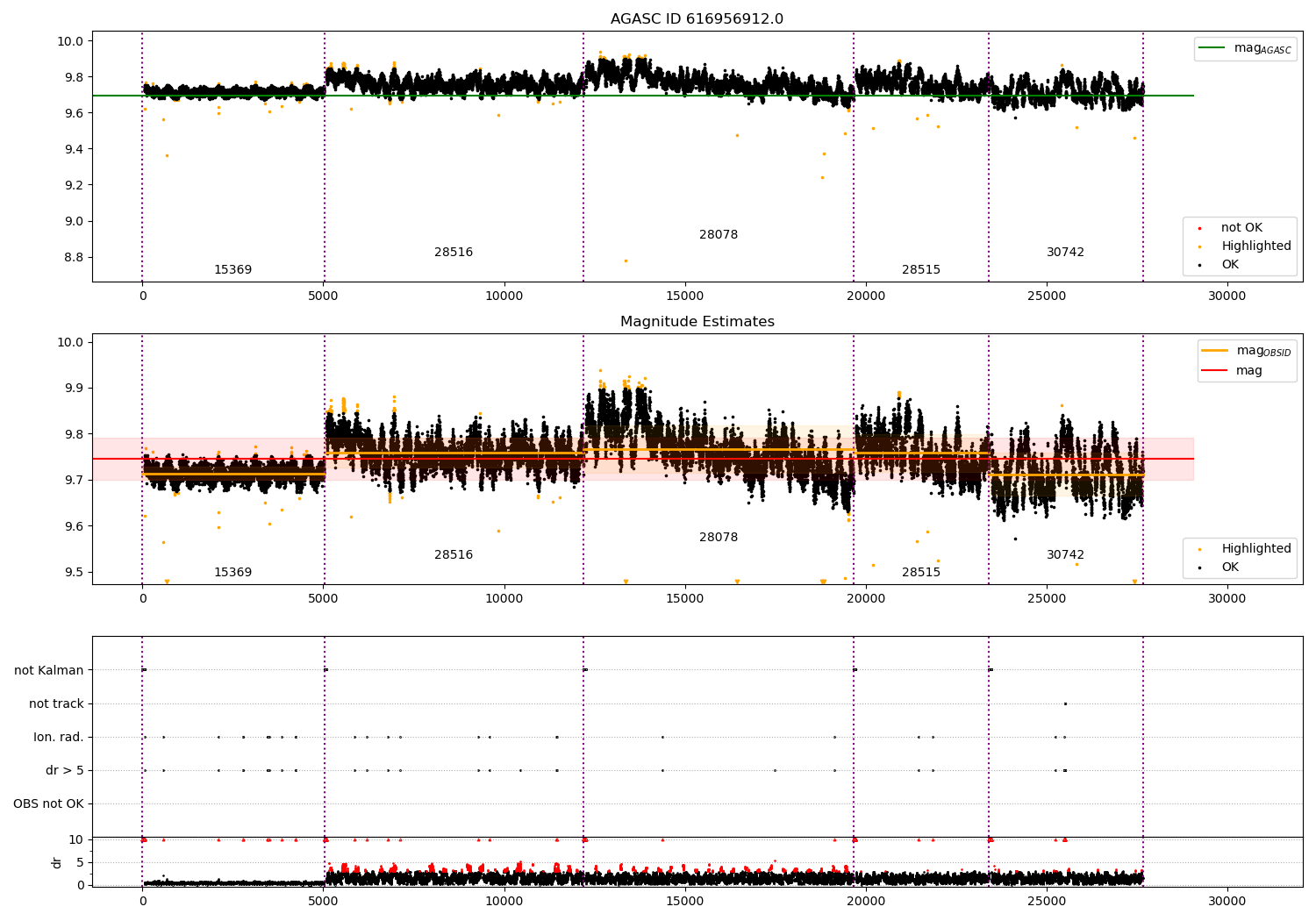
Task: Click the orange mag OBSID legend line sample
Action: click(1215, 351)
